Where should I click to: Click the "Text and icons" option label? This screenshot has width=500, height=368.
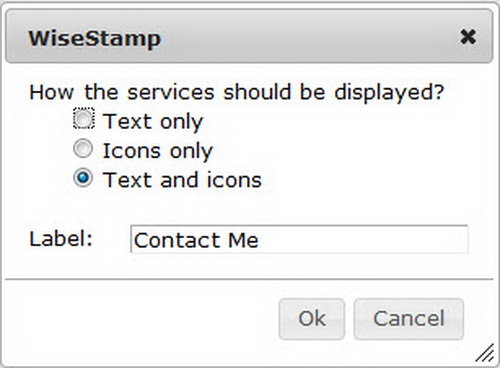(182, 180)
